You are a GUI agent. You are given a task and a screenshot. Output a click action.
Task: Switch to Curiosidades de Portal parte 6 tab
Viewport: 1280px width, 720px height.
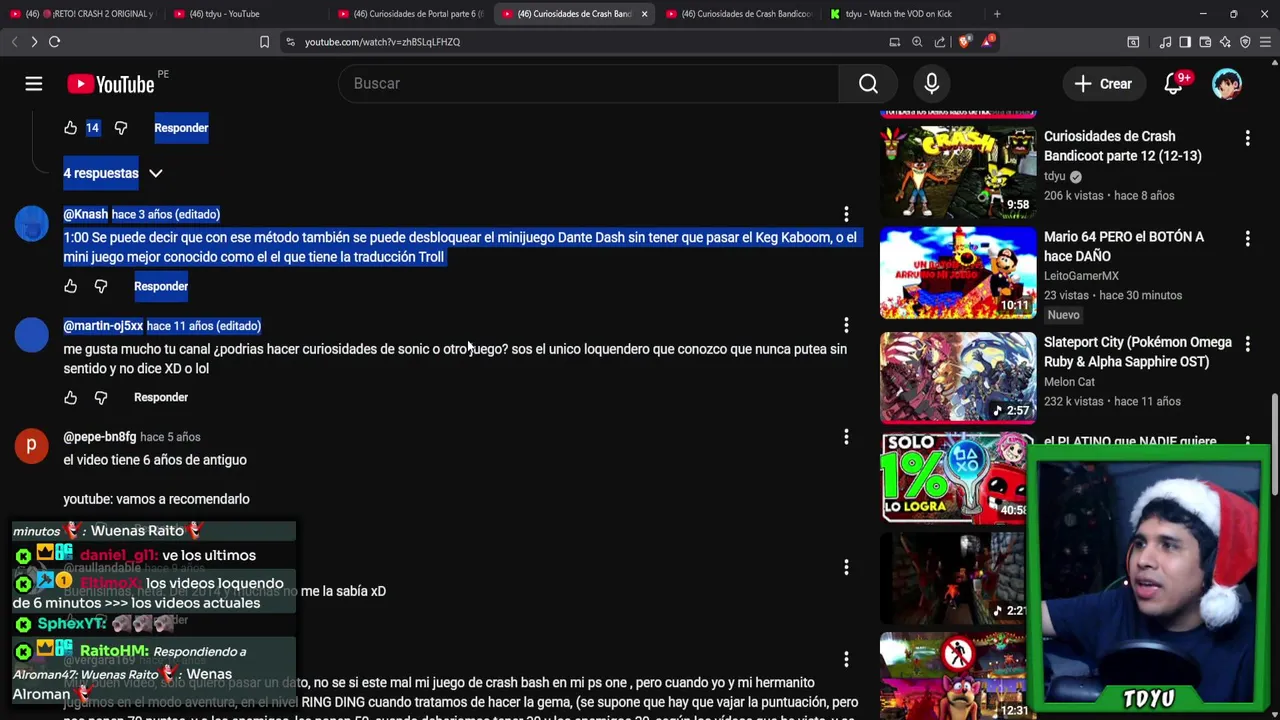(410, 14)
